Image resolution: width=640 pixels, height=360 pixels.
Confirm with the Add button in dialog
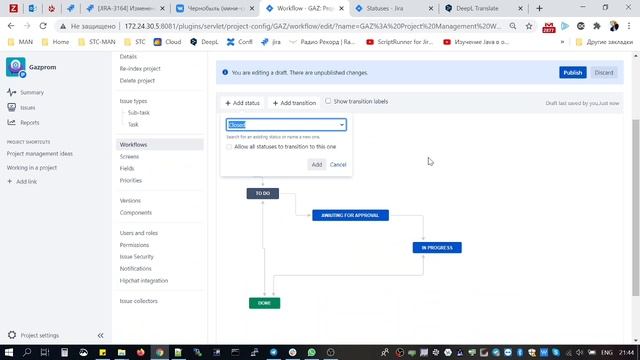[317, 164]
